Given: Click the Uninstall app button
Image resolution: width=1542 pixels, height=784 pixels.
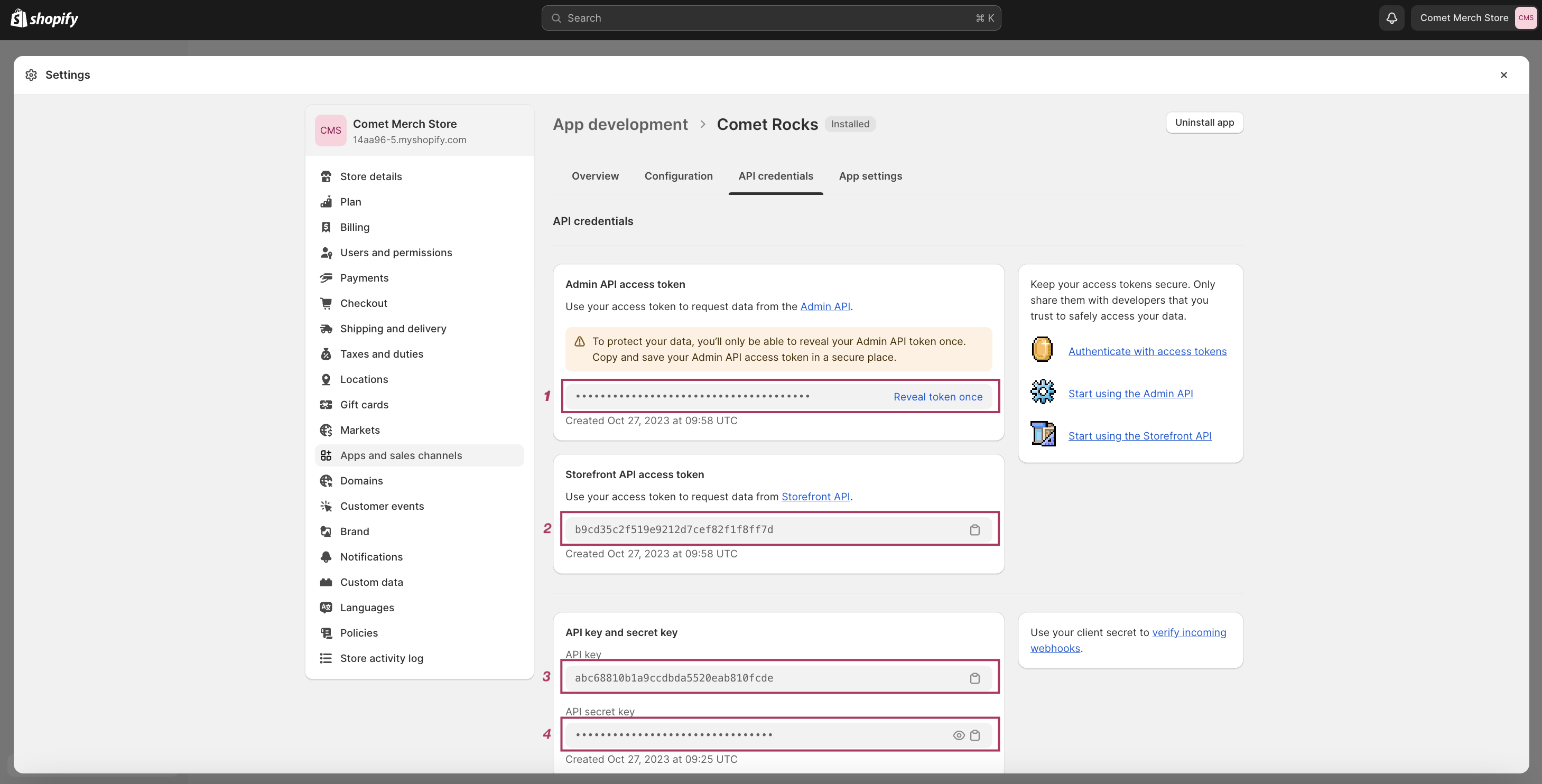Looking at the screenshot, I should pyautogui.click(x=1204, y=123).
